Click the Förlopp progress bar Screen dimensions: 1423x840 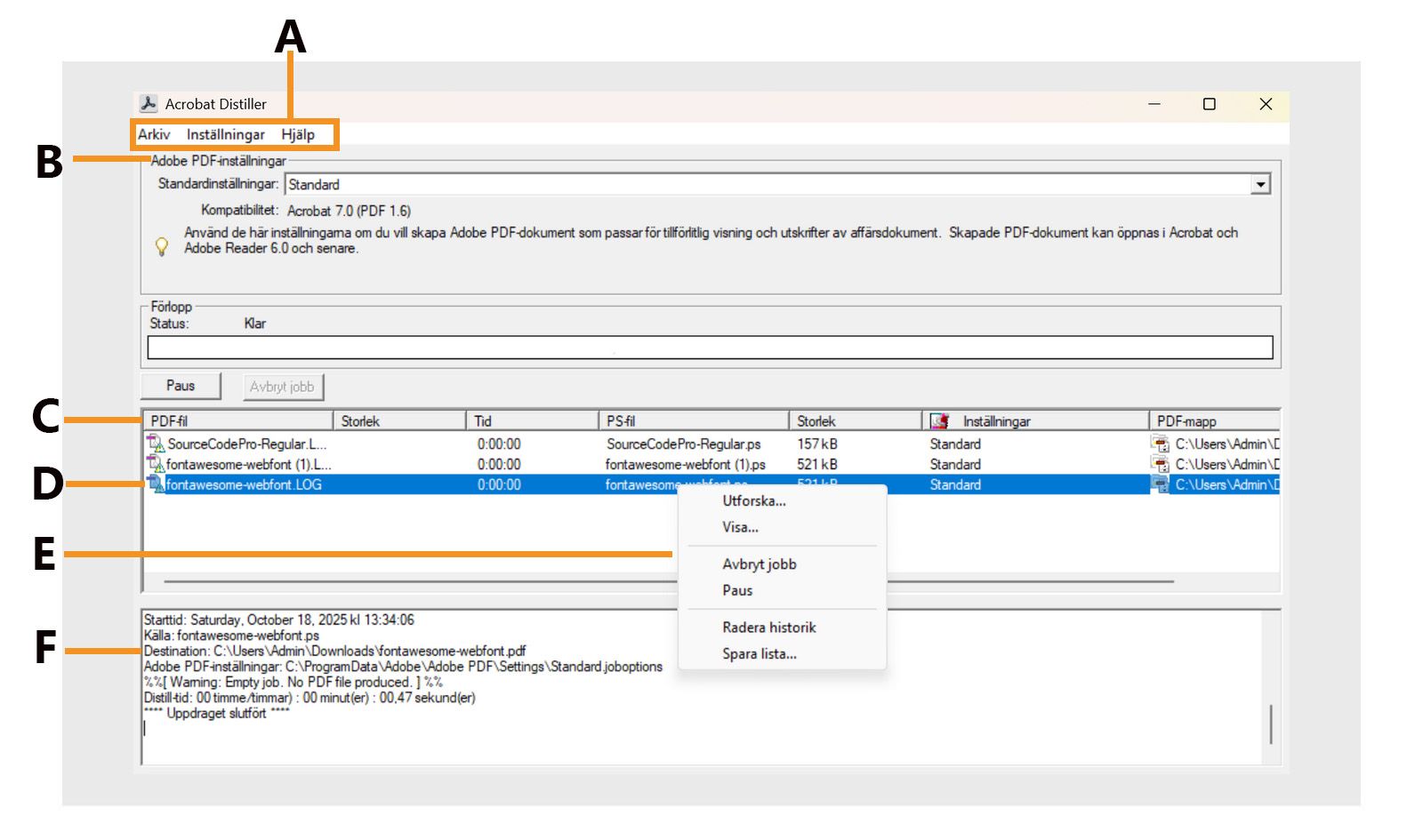click(x=711, y=347)
